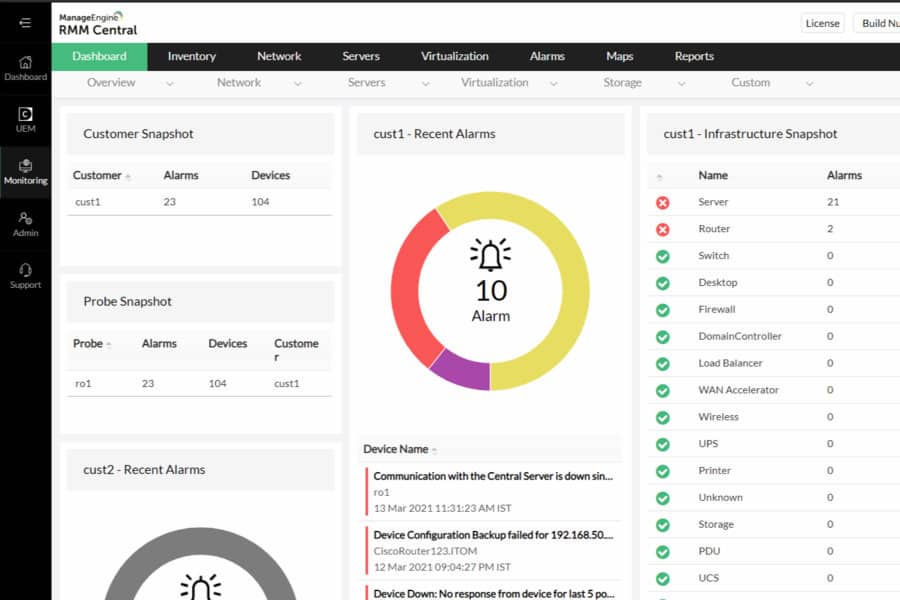Open the Virtualization top tab
Screen dimensions: 900x600
tap(455, 56)
